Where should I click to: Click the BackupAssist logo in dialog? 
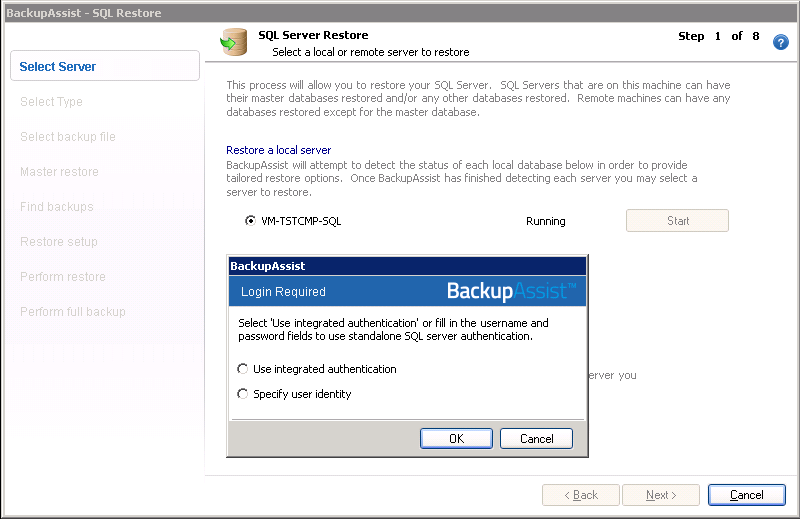pyautogui.click(x=511, y=291)
